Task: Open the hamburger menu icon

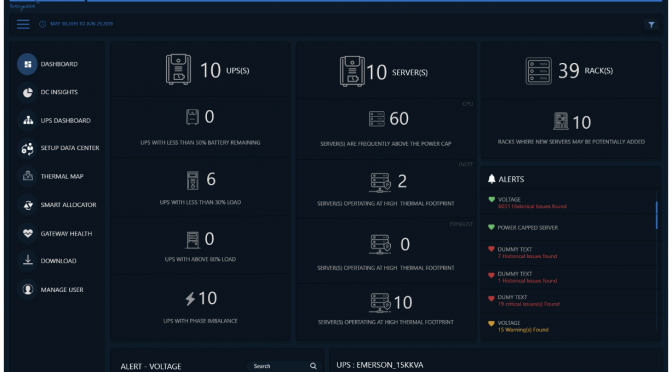Action: 23,24
